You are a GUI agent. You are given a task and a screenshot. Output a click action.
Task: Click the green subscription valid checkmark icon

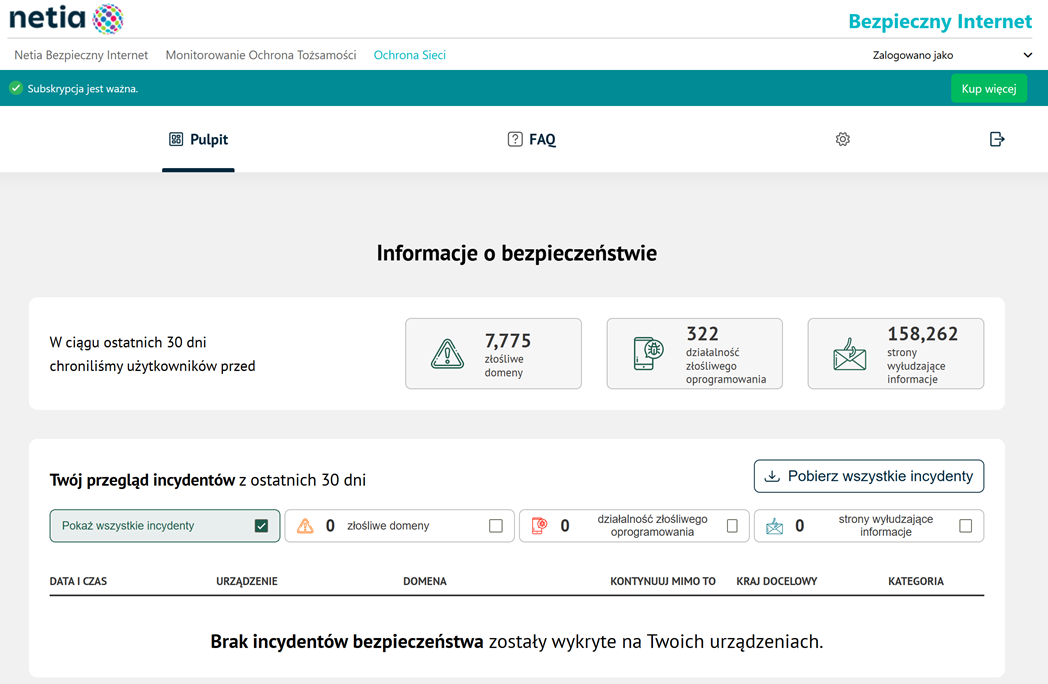pyautogui.click(x=16, y=88)
